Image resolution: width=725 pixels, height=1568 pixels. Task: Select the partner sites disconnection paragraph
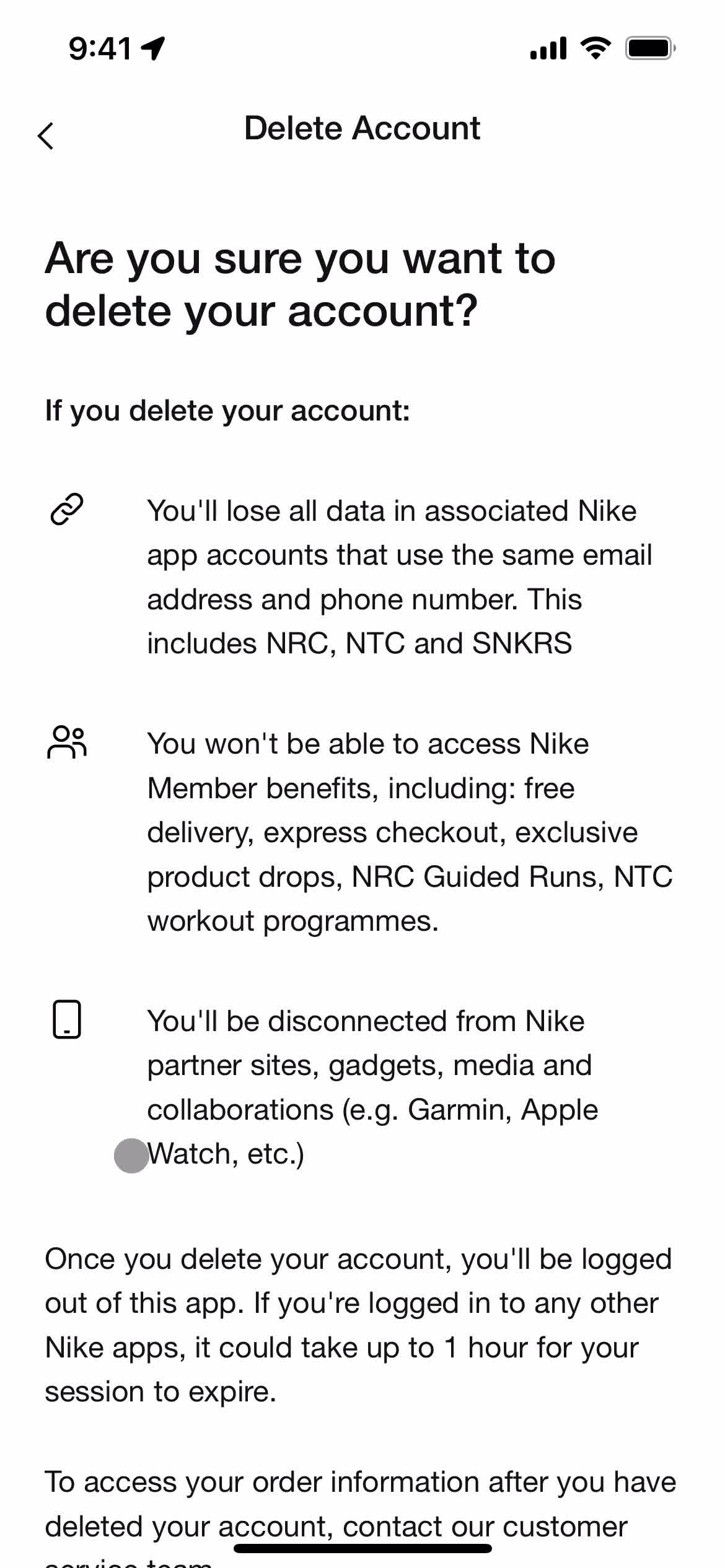click(372, 1087)
